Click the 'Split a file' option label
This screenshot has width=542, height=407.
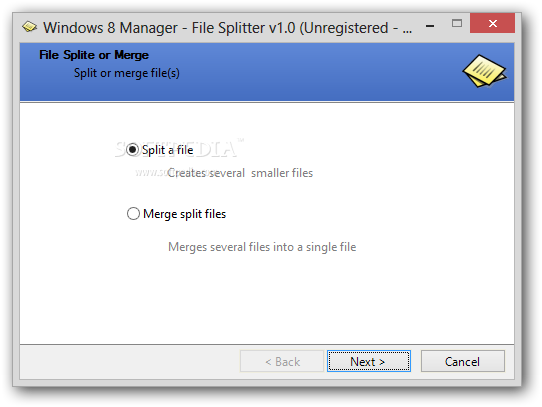[168, 150]
